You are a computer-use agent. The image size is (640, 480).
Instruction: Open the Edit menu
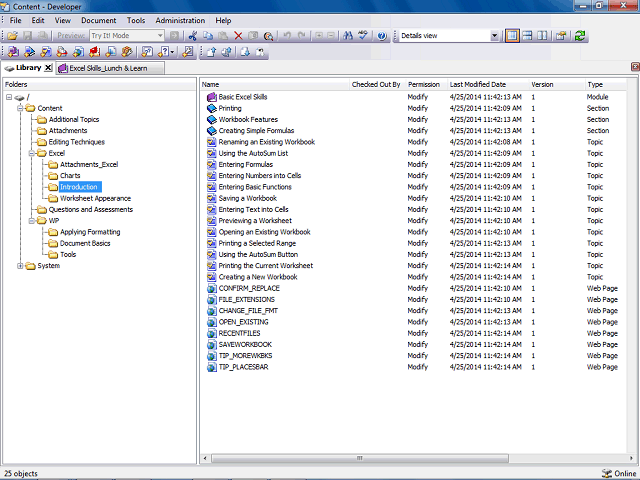pyautogui.click(x=38, y=20)
